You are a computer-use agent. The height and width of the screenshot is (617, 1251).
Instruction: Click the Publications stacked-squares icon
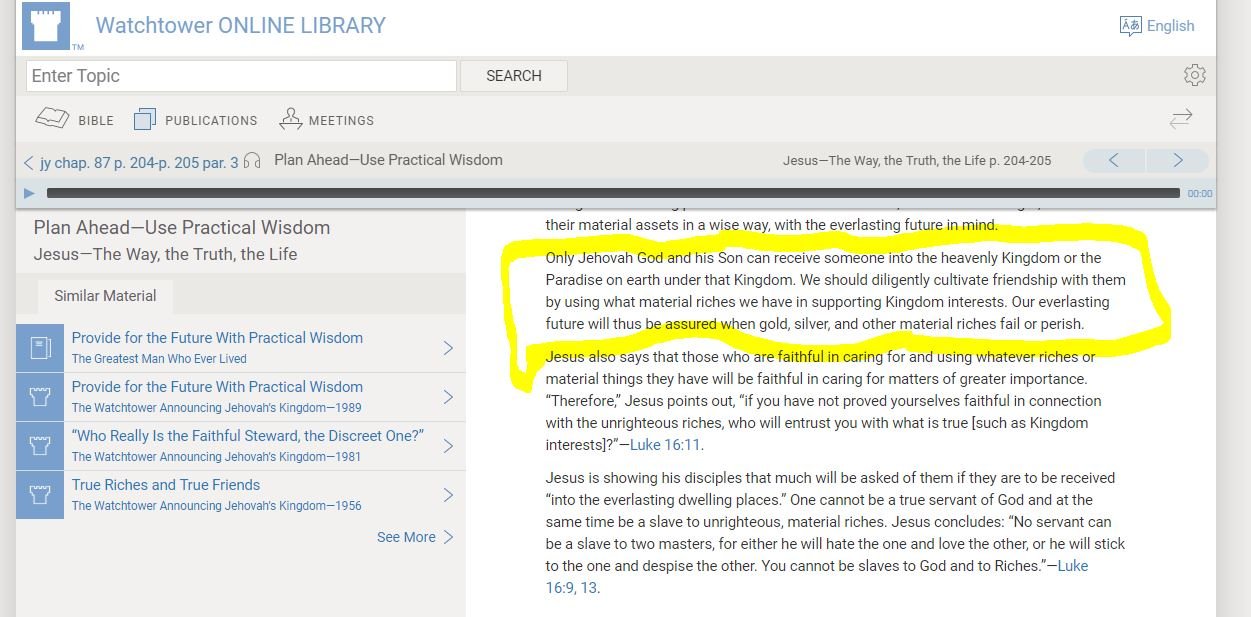(145, 120)
